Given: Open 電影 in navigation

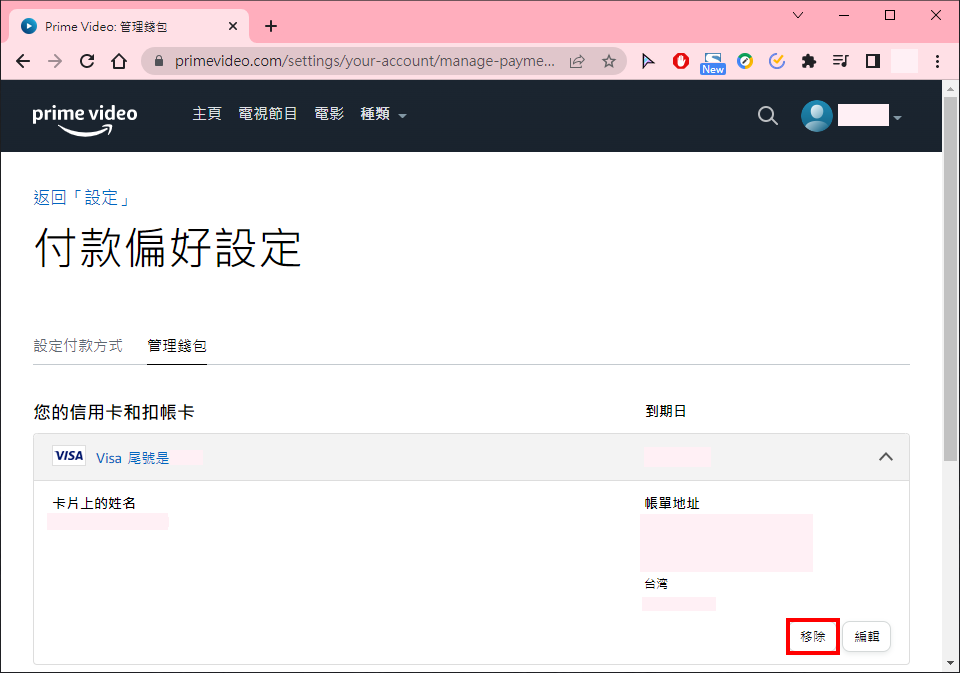Looking at the screenshot, I should (x=329, y=114).
